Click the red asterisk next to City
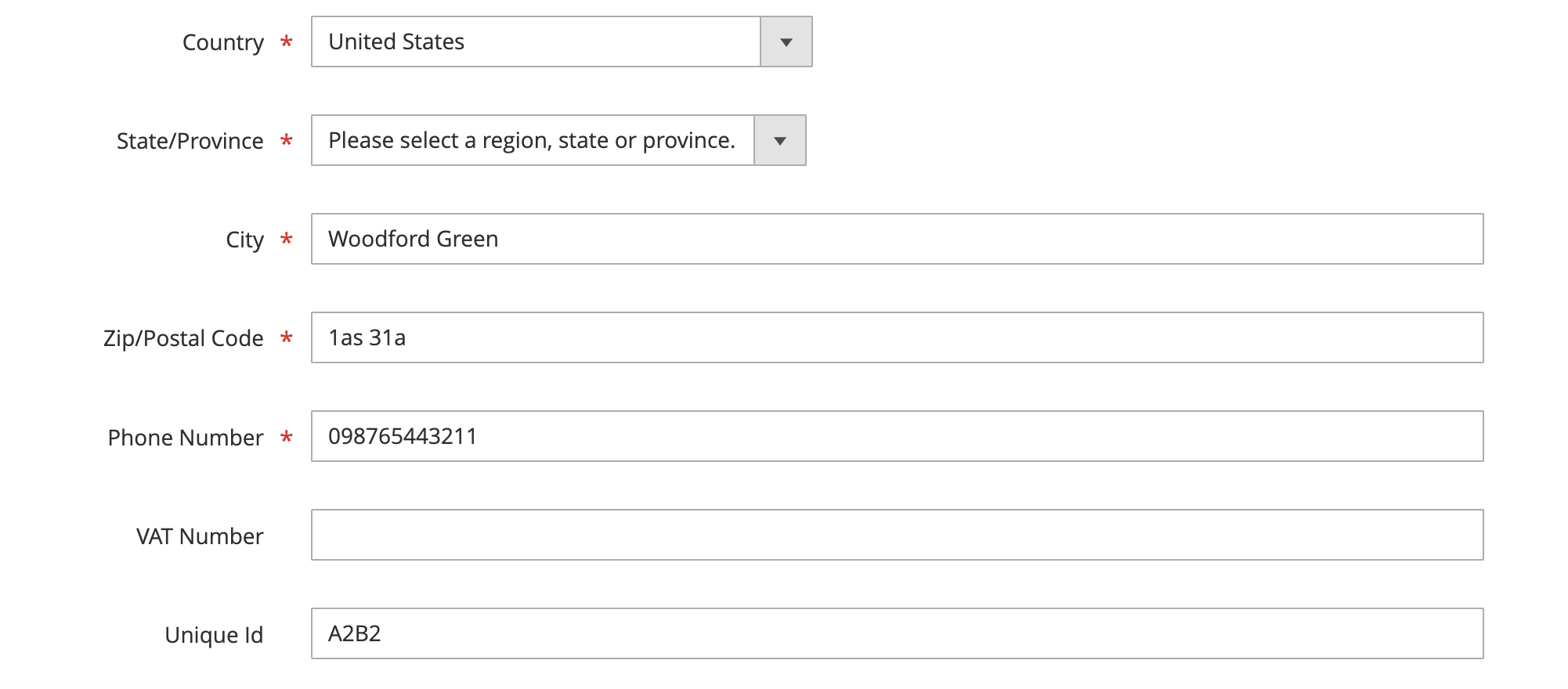The image size is (1568, 689). point(287,239)
